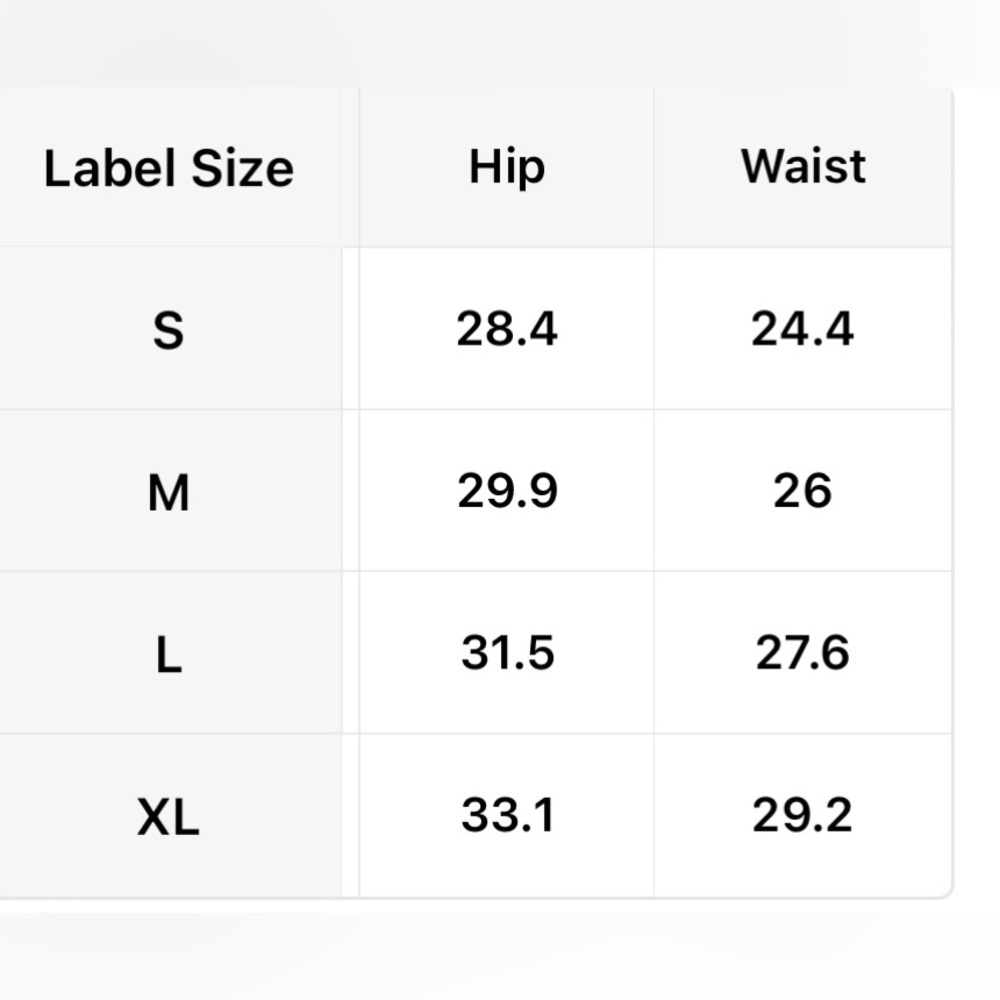Image resolution: width=1000 pixels, height=1000 pixels.
Task: Click the 29.9 hip value cell
Action: (x=507, y=490)
